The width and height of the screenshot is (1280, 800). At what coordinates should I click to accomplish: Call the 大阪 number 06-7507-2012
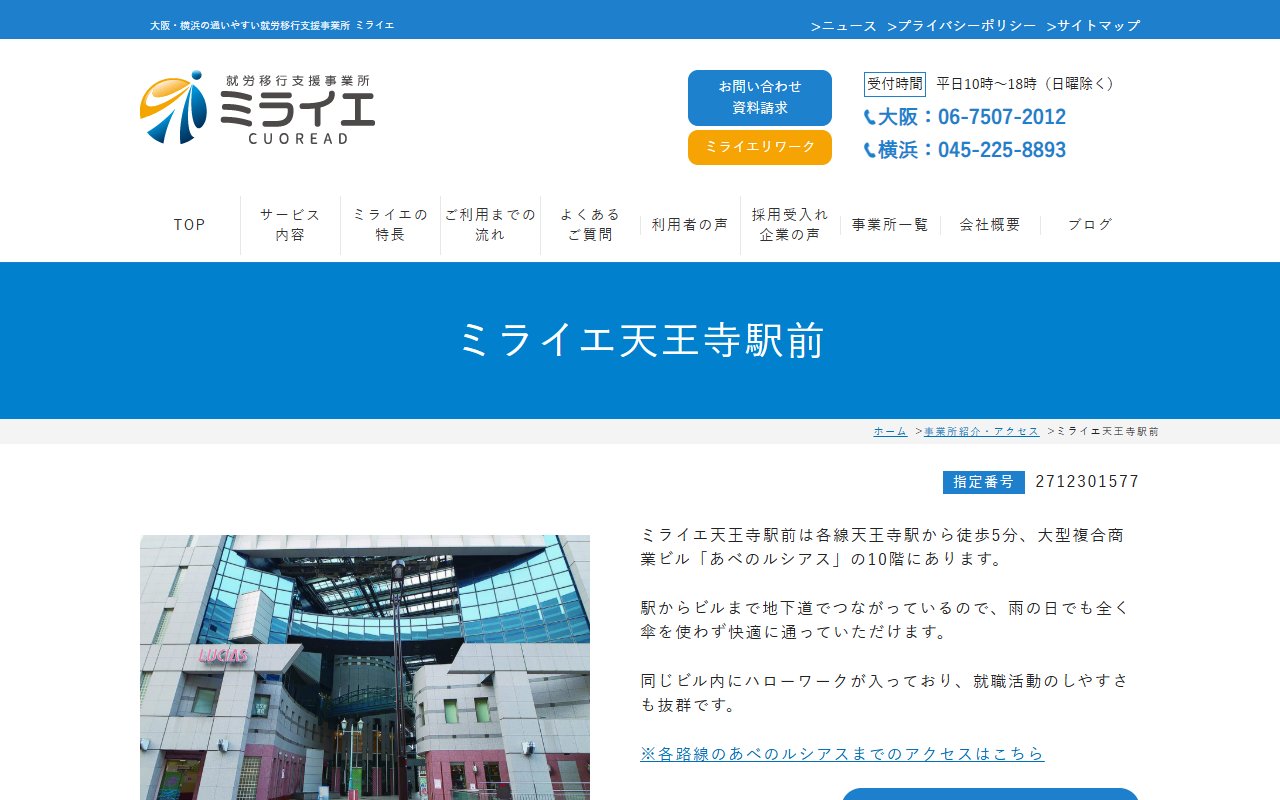point(972,117)
